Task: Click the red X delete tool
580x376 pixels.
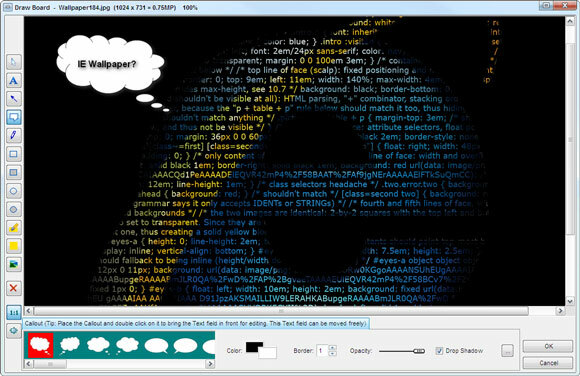Action: coord(14,288)
